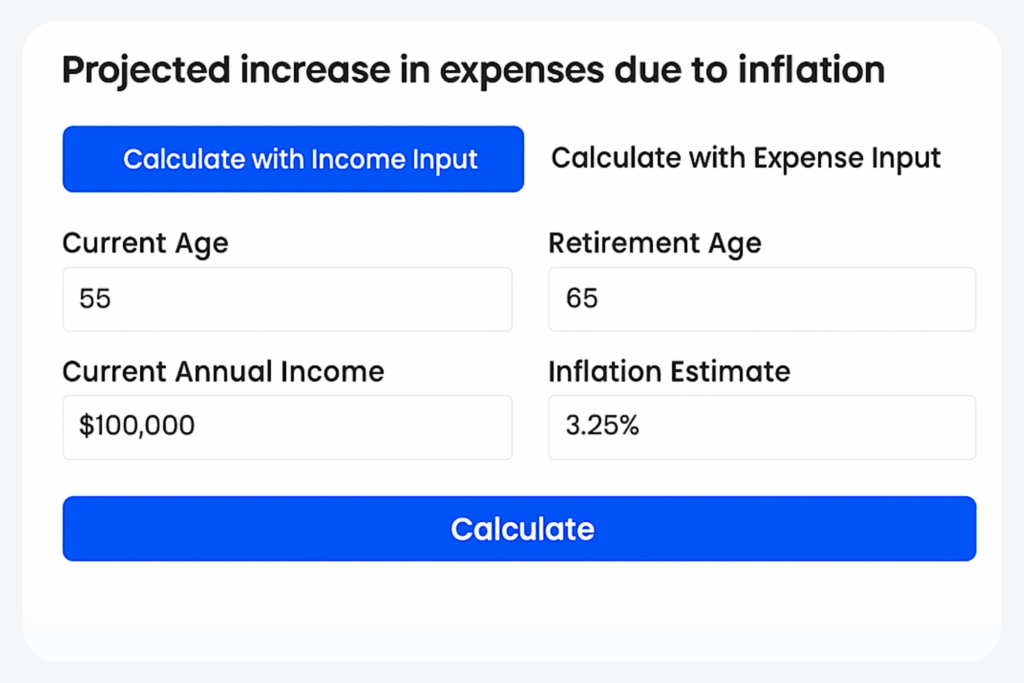
Task: Select the Current Annual Income field
Action: click(287, 427)
